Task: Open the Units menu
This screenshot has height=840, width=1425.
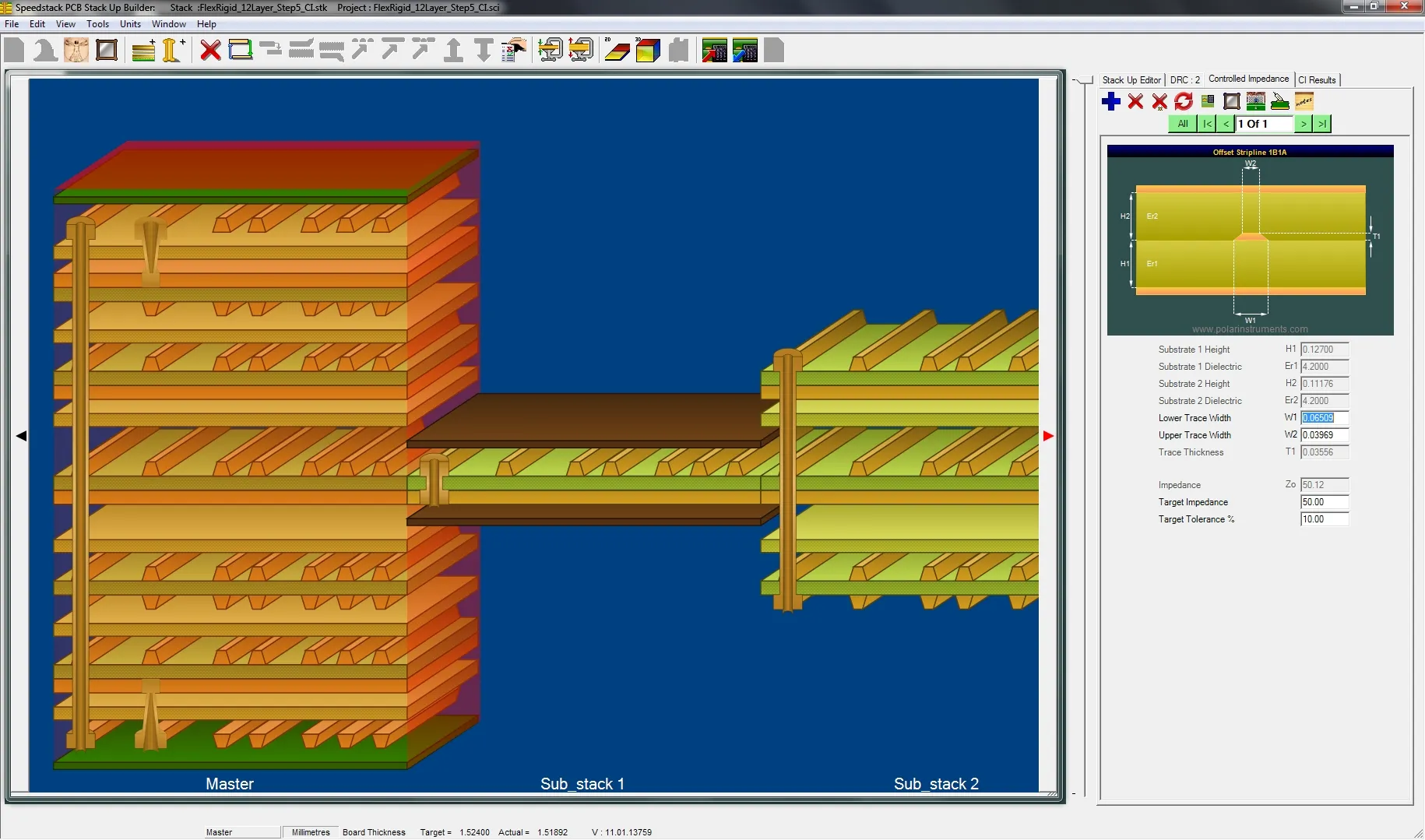Action: (130, 24)
